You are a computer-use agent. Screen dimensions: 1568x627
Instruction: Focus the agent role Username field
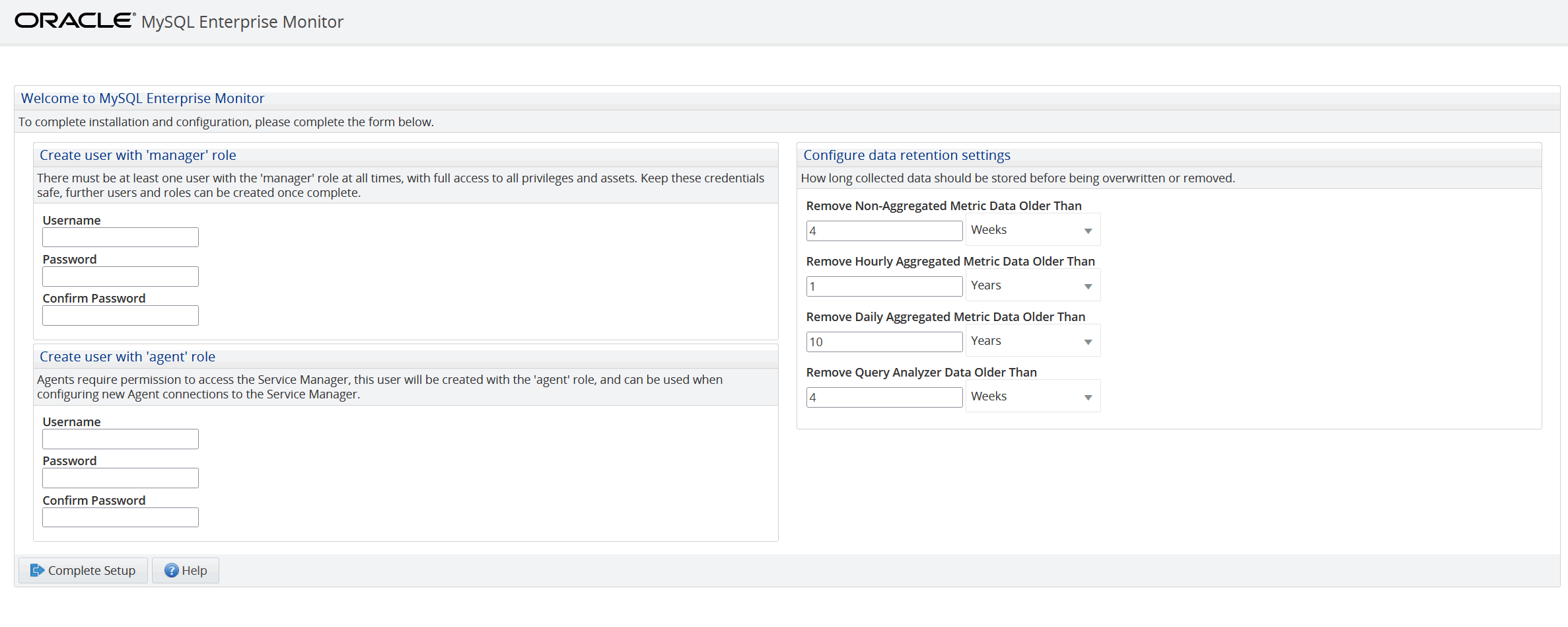coord(120,439)
